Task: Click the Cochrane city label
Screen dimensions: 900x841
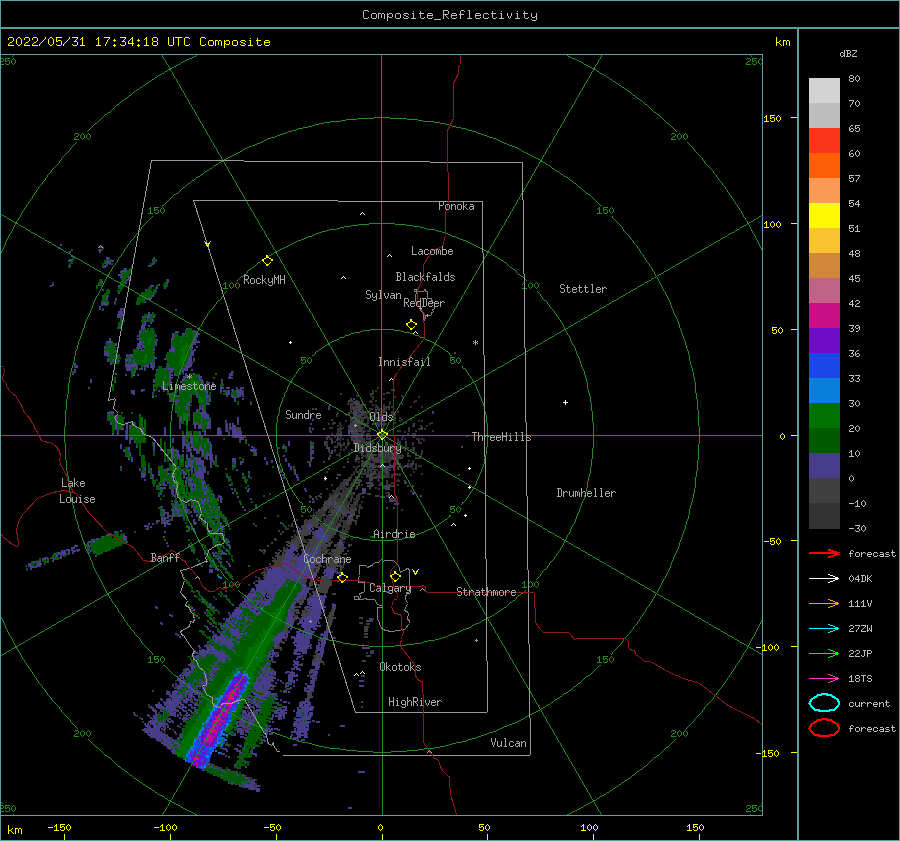Action: [x=327, y=559]
